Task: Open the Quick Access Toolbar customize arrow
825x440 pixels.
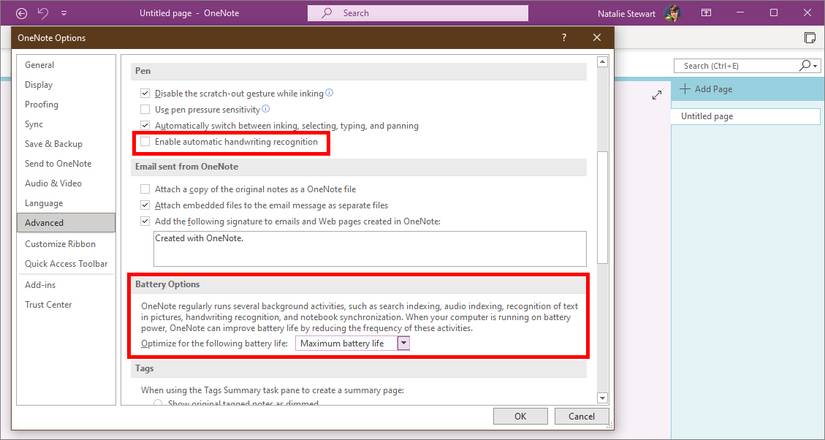Action: click(64, 13)
